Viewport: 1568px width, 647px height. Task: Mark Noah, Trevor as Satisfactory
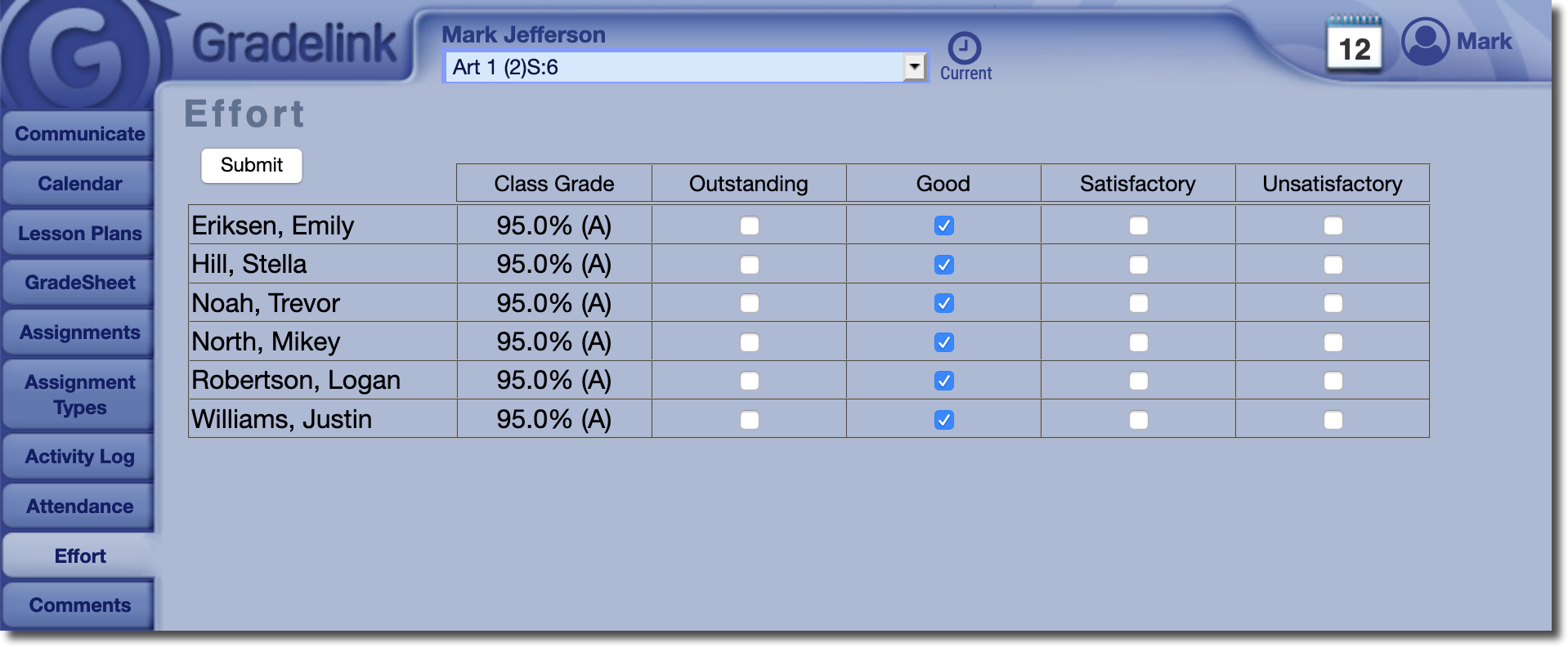[x=1138, y=303]
